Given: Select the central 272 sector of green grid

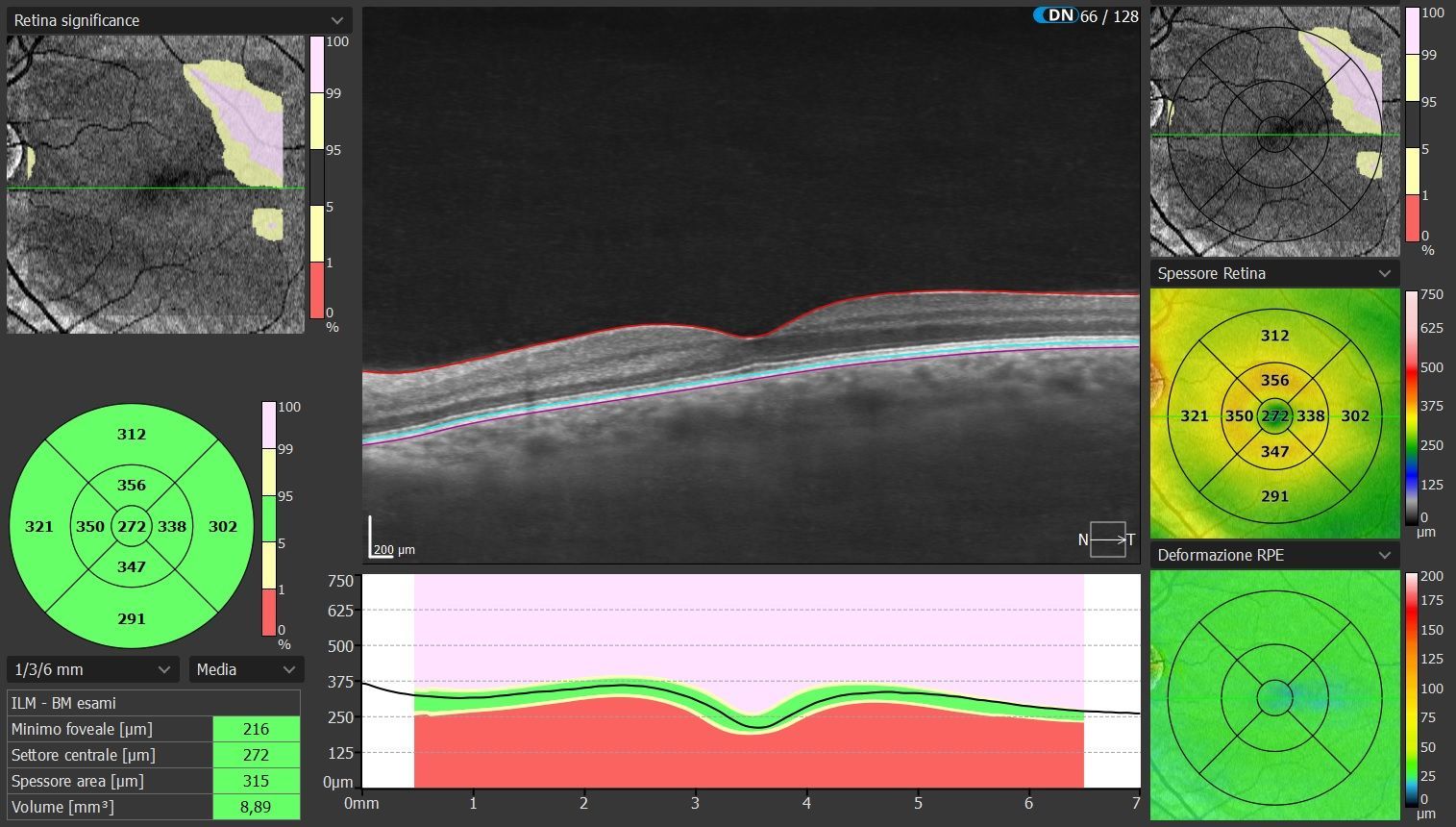Looking at the screenshot, I should click(x=132, y=526).
